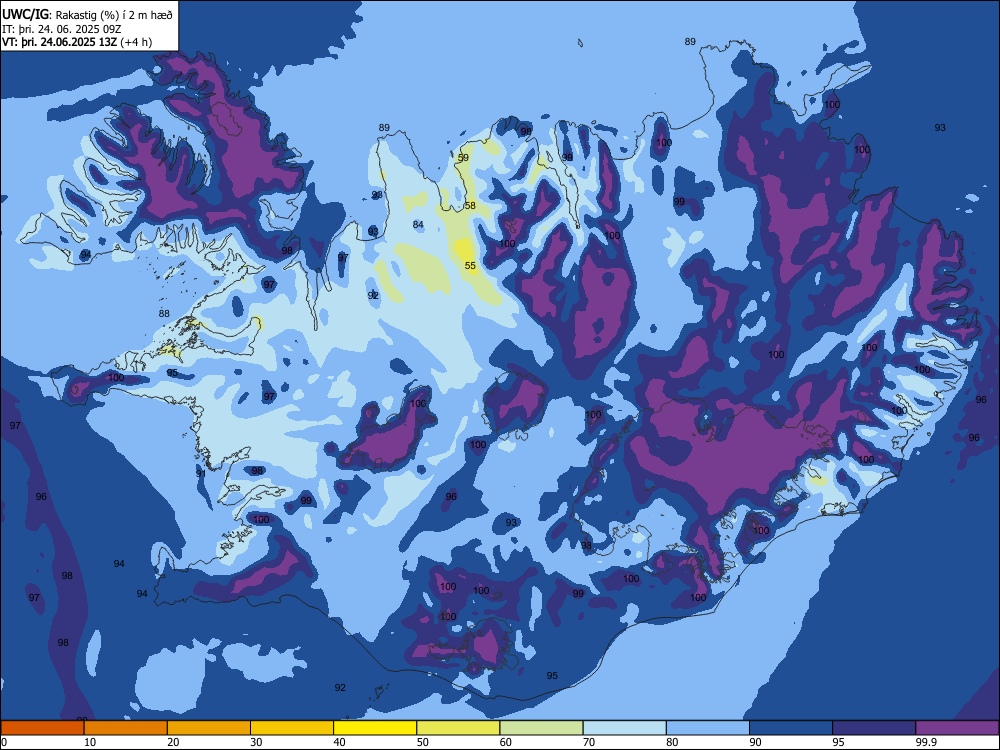
Task: Select the legend tick label '20'
Action: (173, 742)
